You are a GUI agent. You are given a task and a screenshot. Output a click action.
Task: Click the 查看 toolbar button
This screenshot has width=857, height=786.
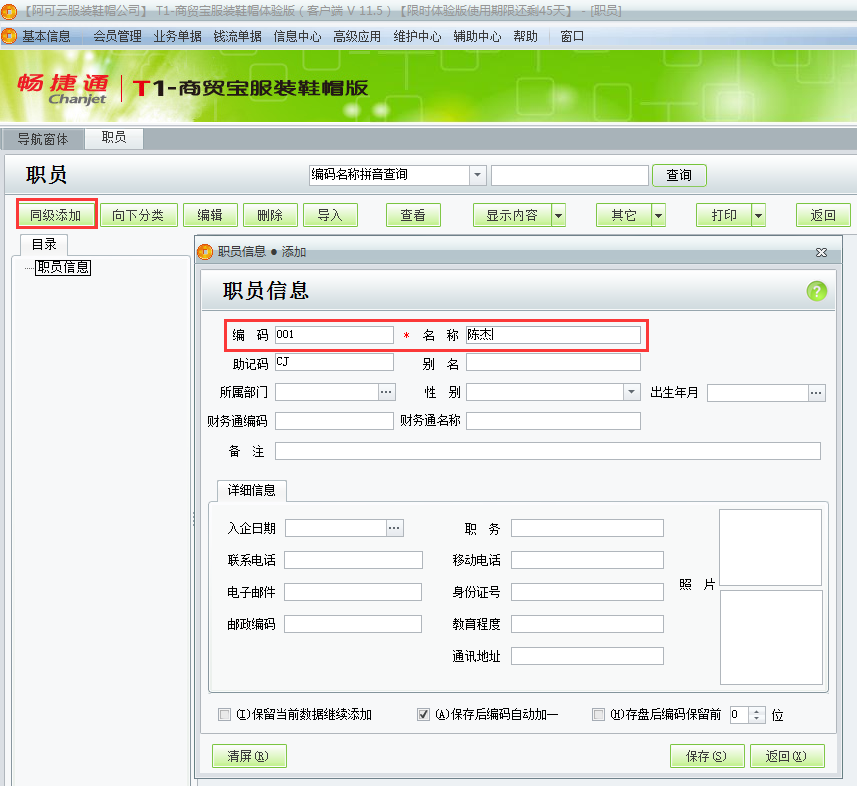(x=413, y=214)
